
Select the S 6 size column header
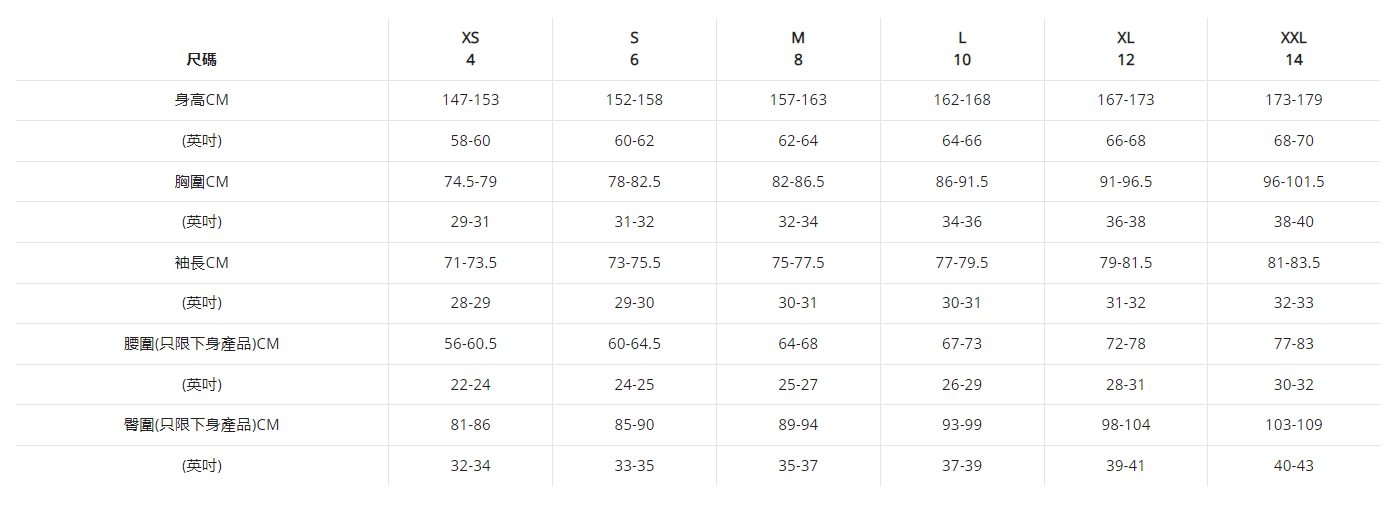(x=634, y=49)
